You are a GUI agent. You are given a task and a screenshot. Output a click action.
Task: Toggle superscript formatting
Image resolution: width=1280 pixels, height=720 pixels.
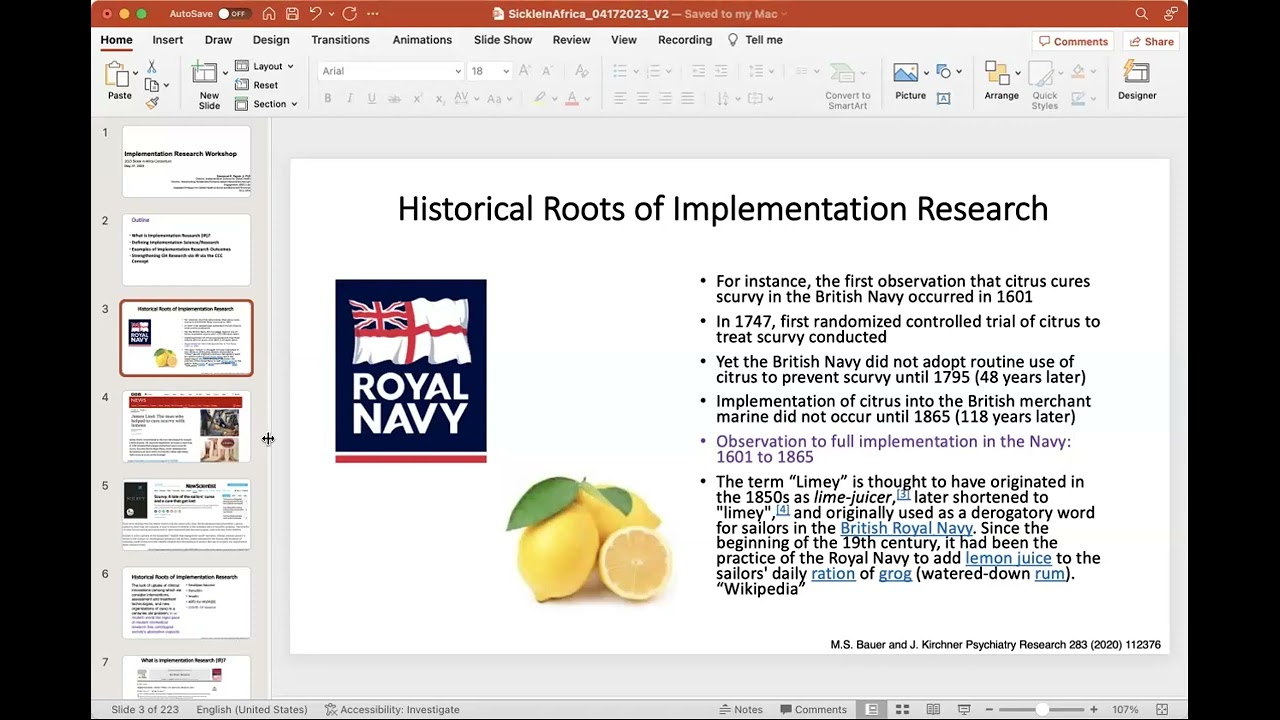click(x=417, y=98)
